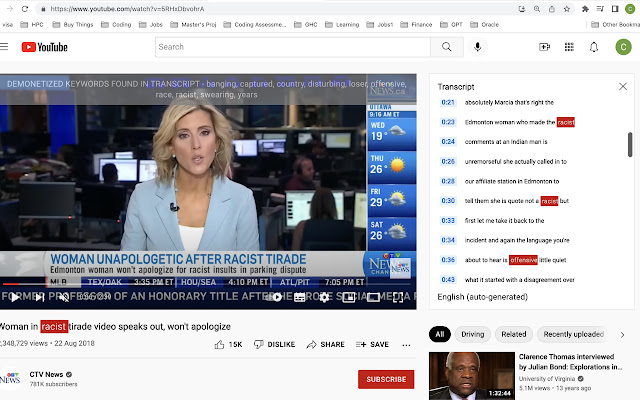Close the Transcript panel
The width and height of the screenshot is (640, 400).
(x=622, y=86)
